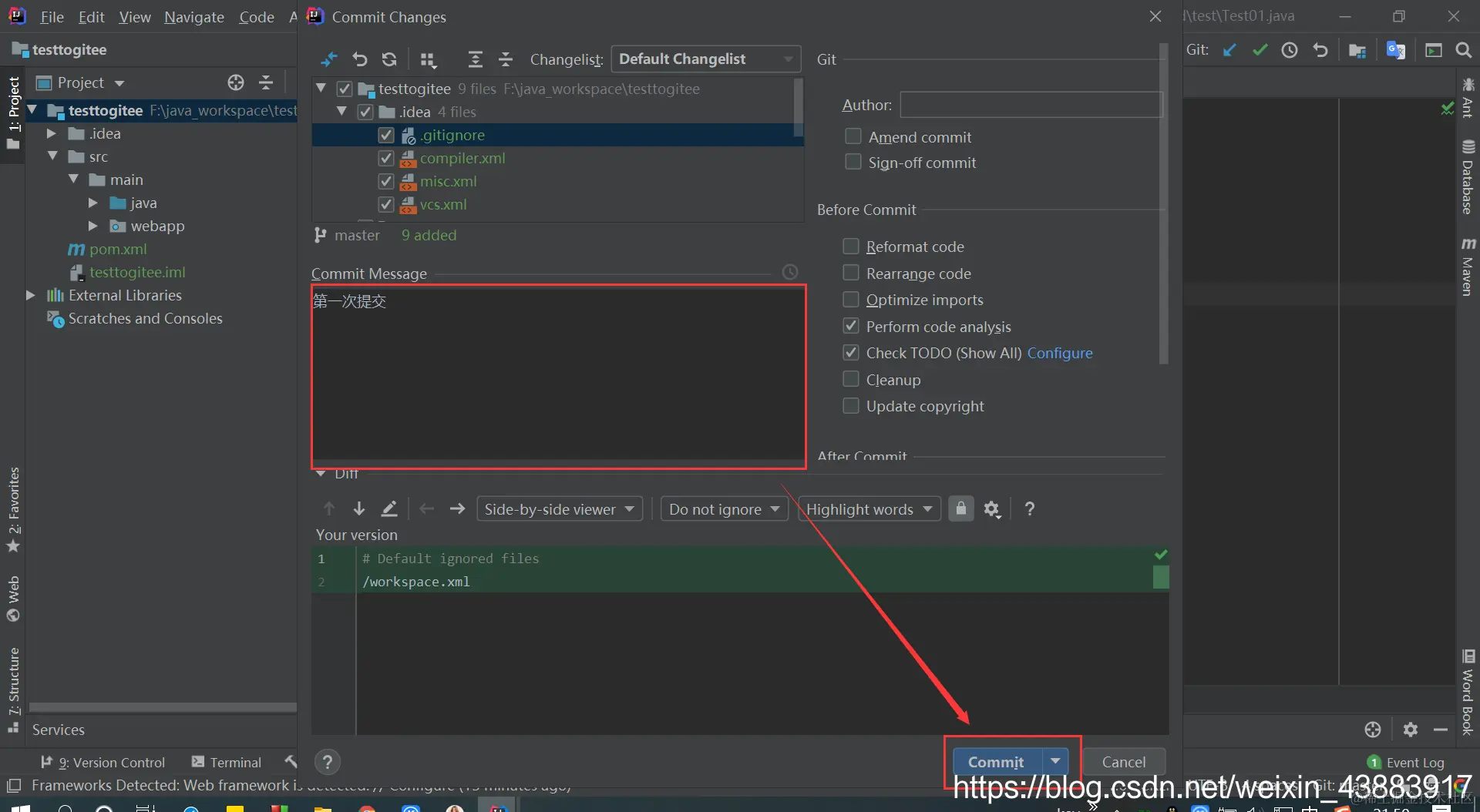Click into the Commit Message text area

559,376
